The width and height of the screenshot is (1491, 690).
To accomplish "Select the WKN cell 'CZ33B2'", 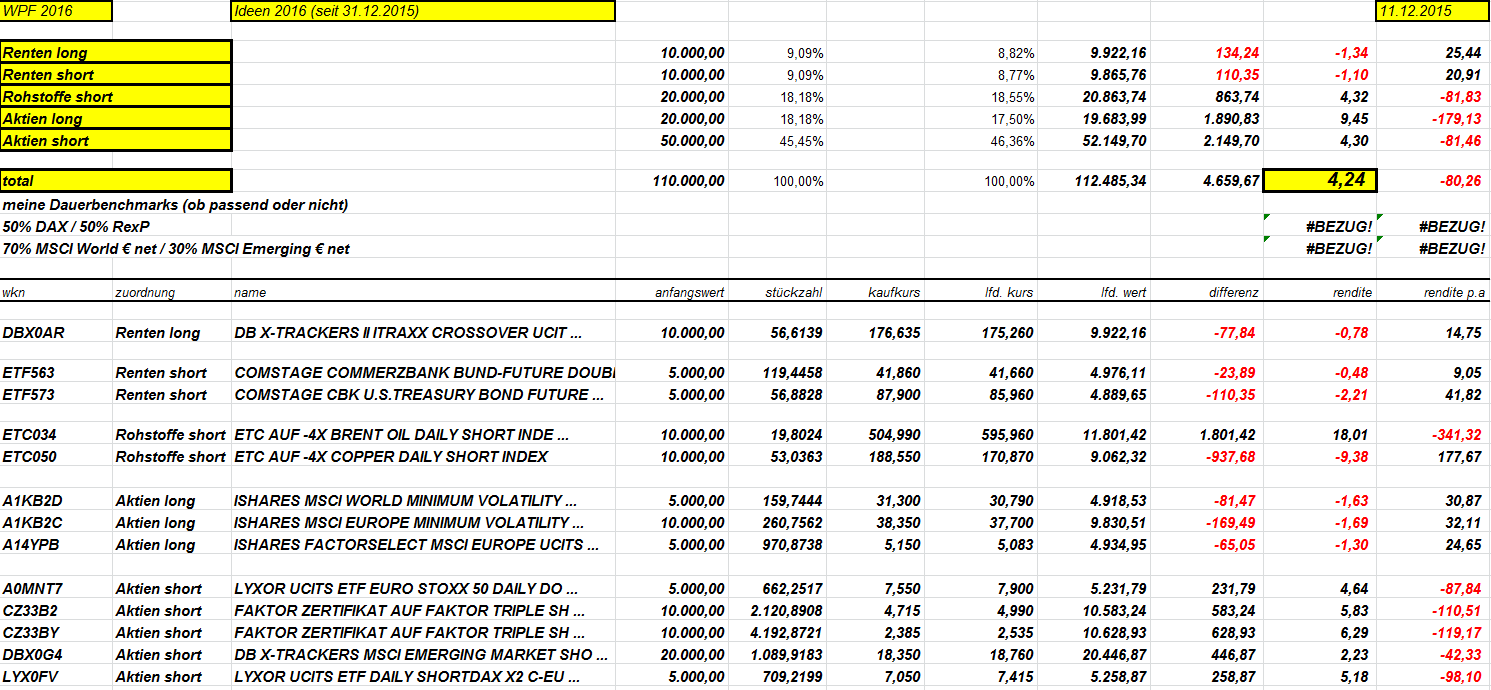I will [28, 611].
